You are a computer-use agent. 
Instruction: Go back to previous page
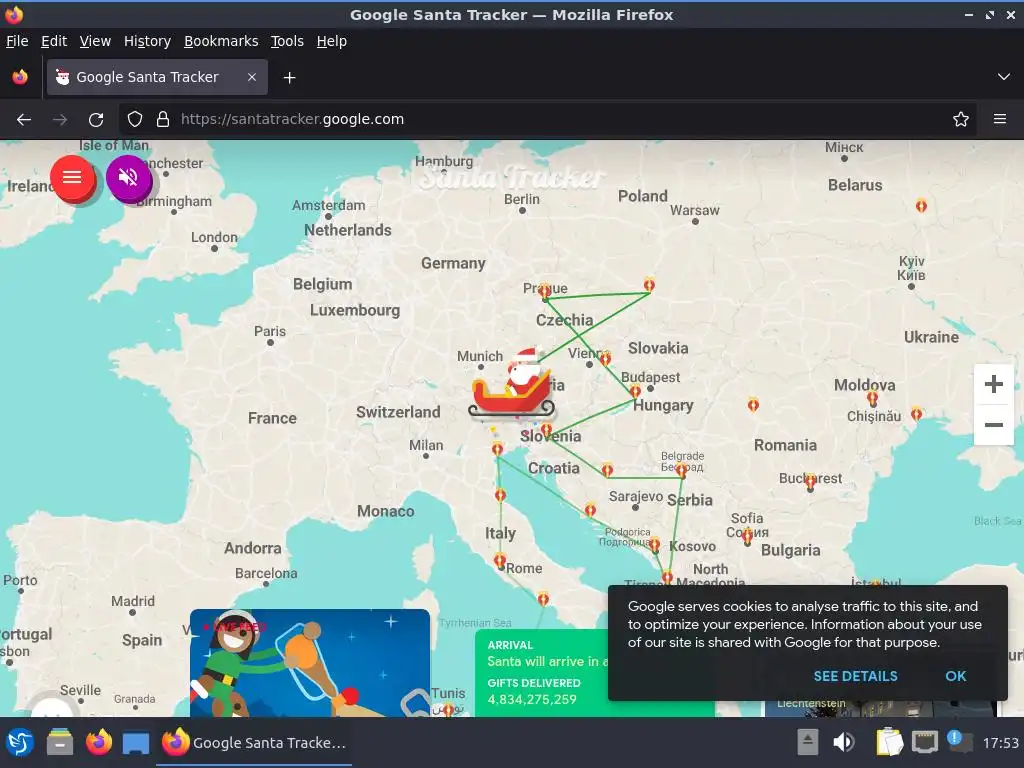point(24,120)
